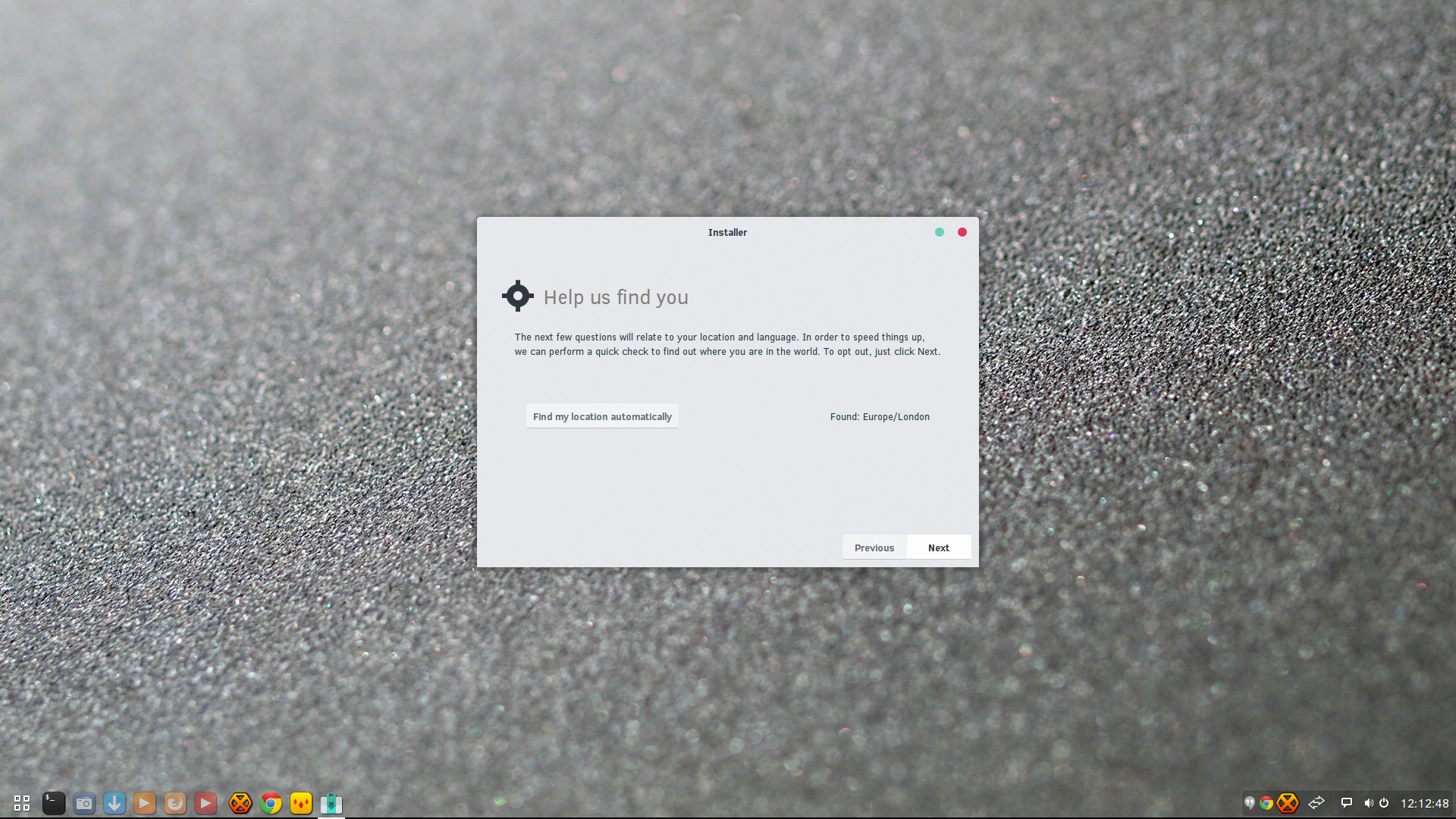Image resolution: width=1456 pixels, height=819 pixels.
Task: Open the applications grid menu in the dock
Action: point(22,803)
